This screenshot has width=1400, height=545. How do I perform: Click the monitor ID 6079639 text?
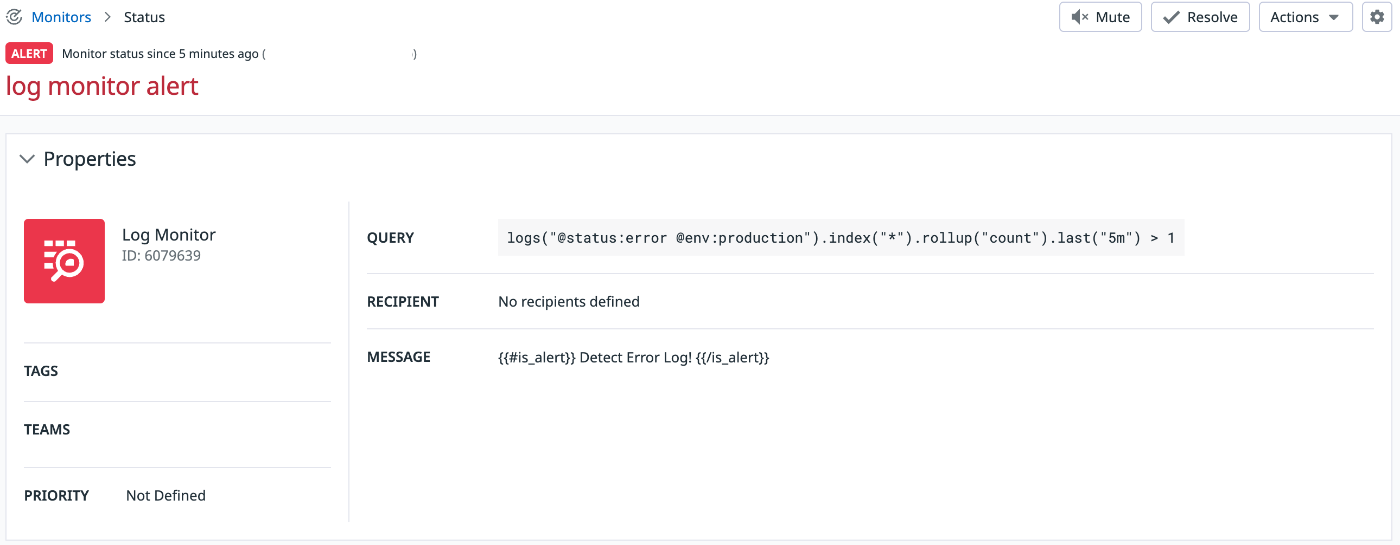[161, 256]
